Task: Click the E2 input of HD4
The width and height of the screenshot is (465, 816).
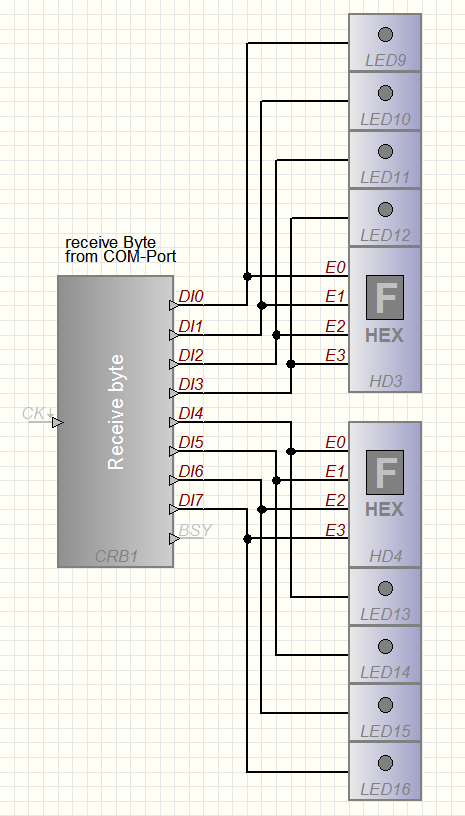Action: (335, 501)
